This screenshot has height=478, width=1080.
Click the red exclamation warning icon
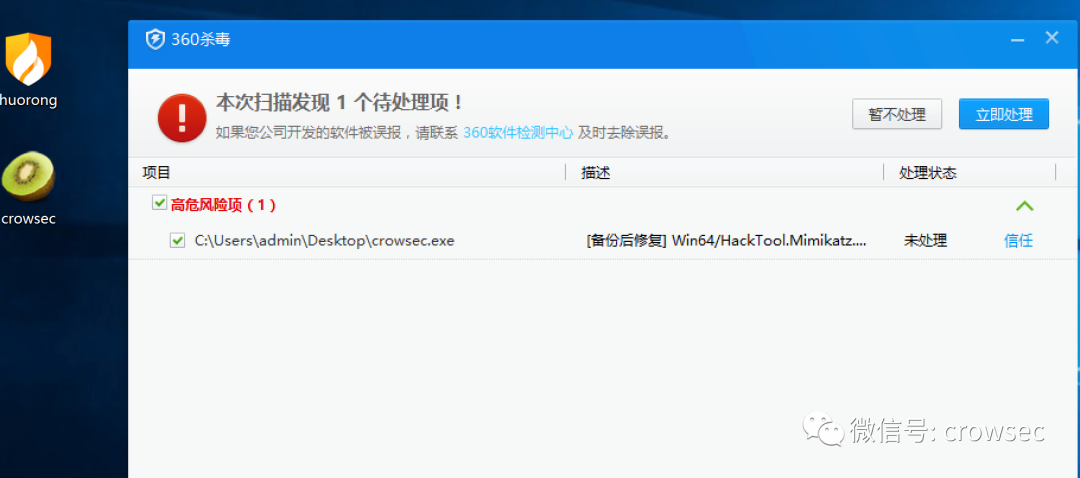[x=182, y=118]
